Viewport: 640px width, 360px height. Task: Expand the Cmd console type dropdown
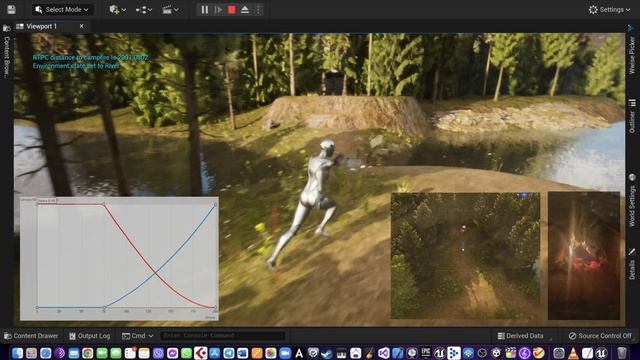click(138, 336)
